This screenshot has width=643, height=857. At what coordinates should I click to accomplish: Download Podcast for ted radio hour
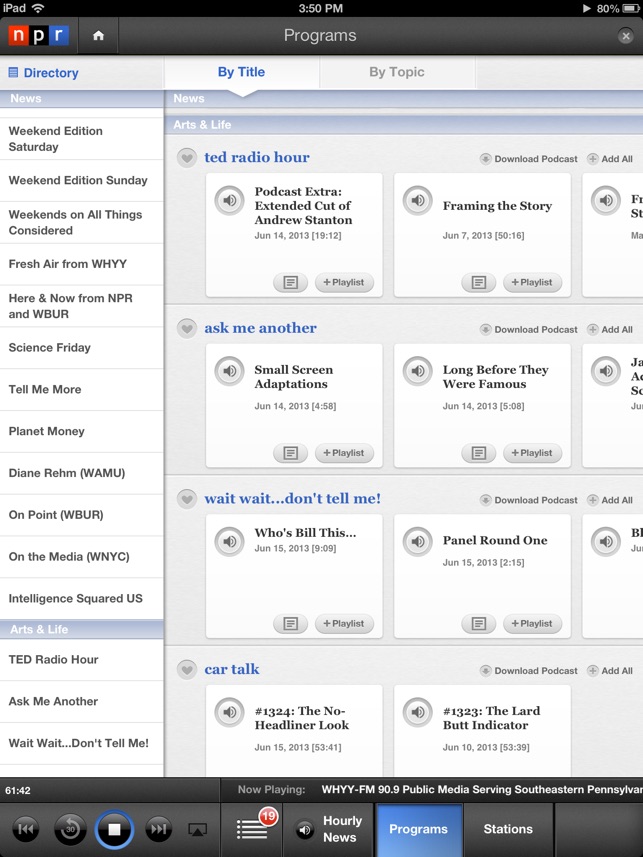tap(529, 159)
